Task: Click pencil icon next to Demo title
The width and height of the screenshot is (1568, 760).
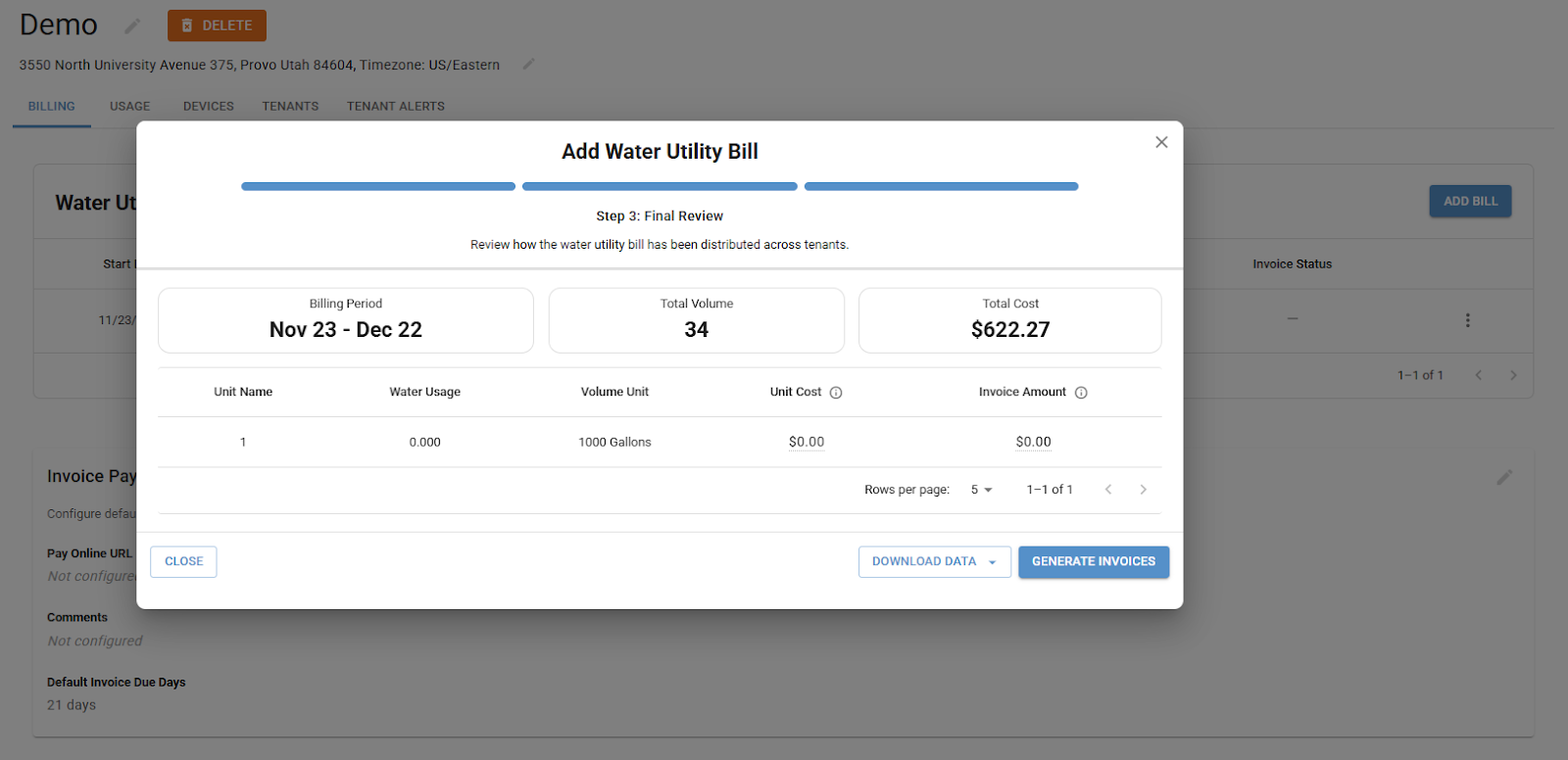Action: 132,25
